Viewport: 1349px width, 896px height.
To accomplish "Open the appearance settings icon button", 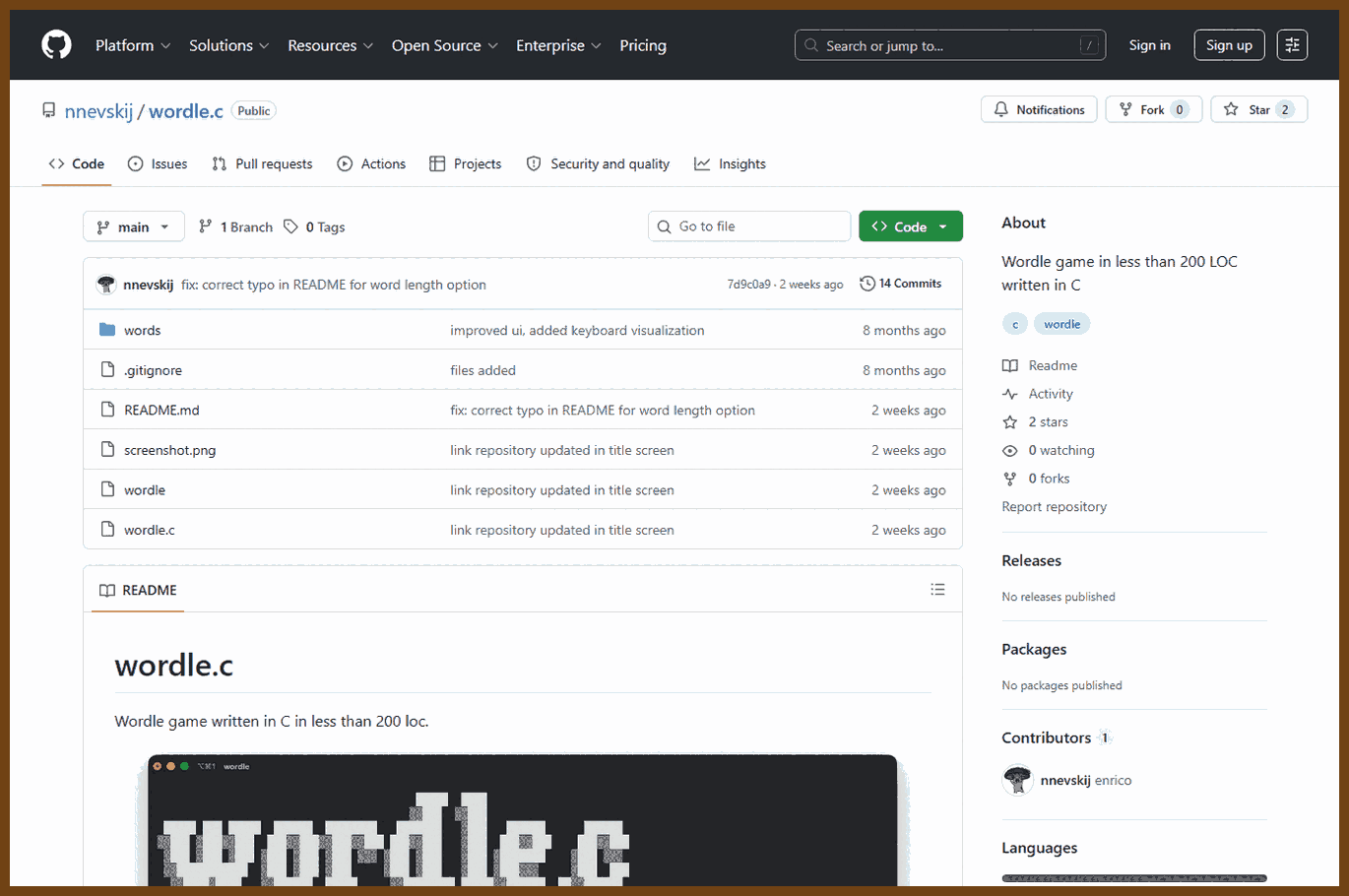I will click(x=1292, y=45).
